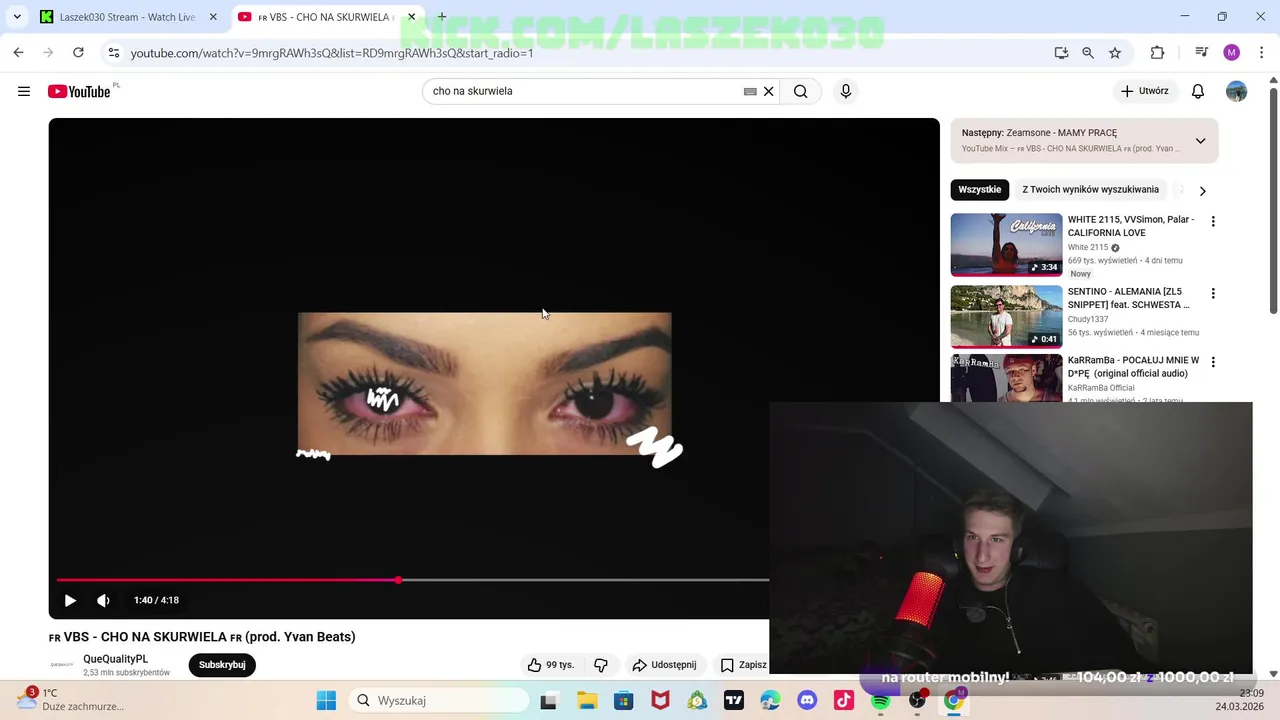This screenshot has height=720, width=1280.
Task: Open the tab search dropdown arrow
Action: (17, 17)
